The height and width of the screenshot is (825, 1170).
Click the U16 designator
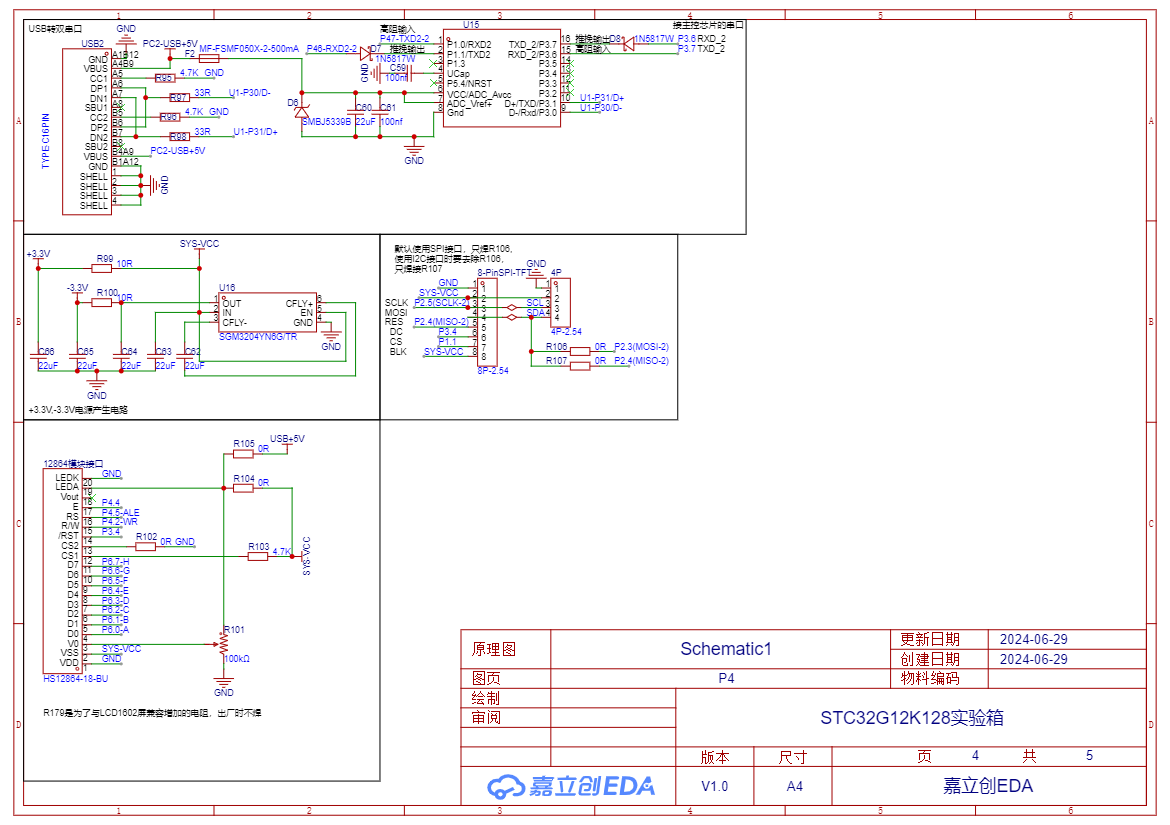click(227, 287)
